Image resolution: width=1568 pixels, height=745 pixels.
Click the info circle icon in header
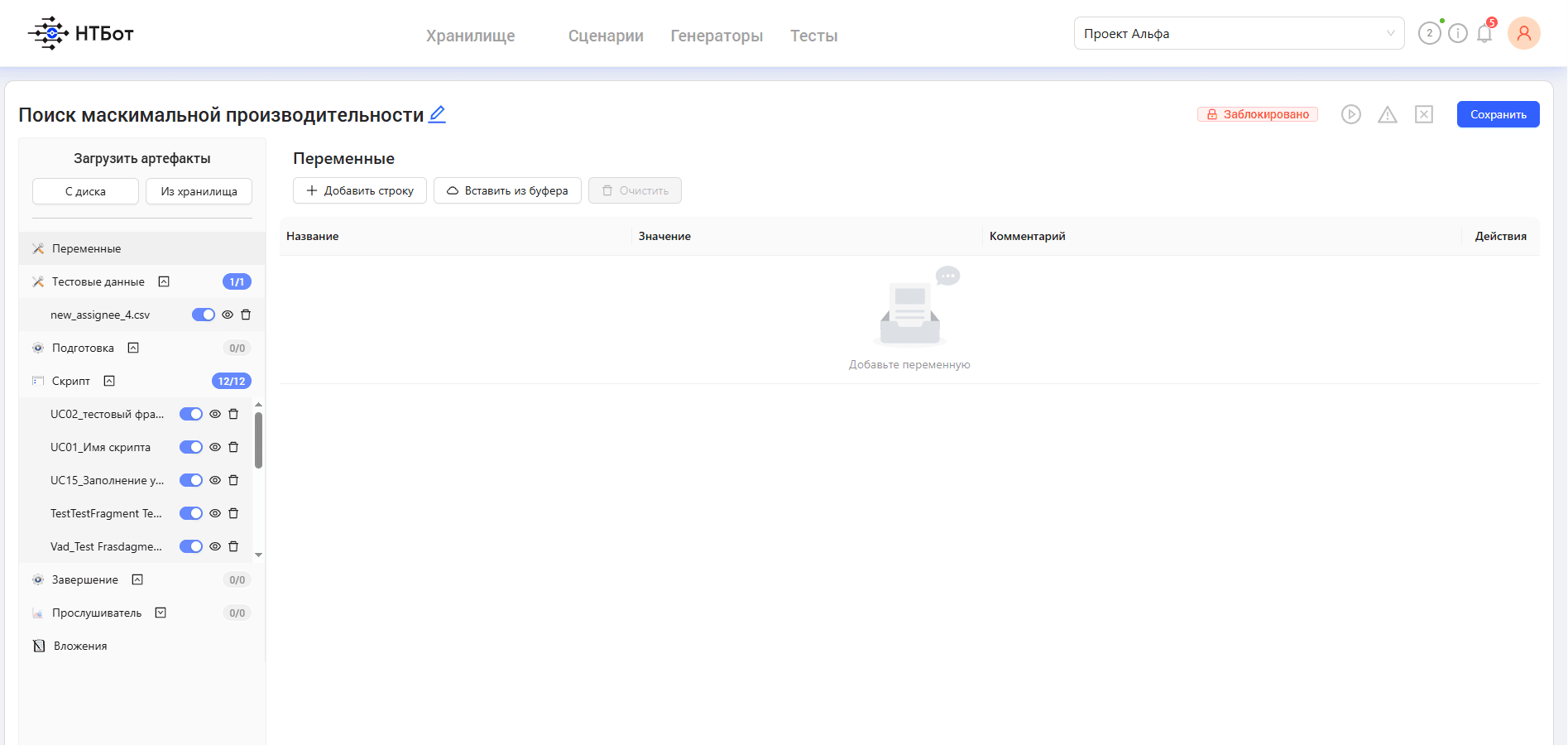[x=1458, y=33]
